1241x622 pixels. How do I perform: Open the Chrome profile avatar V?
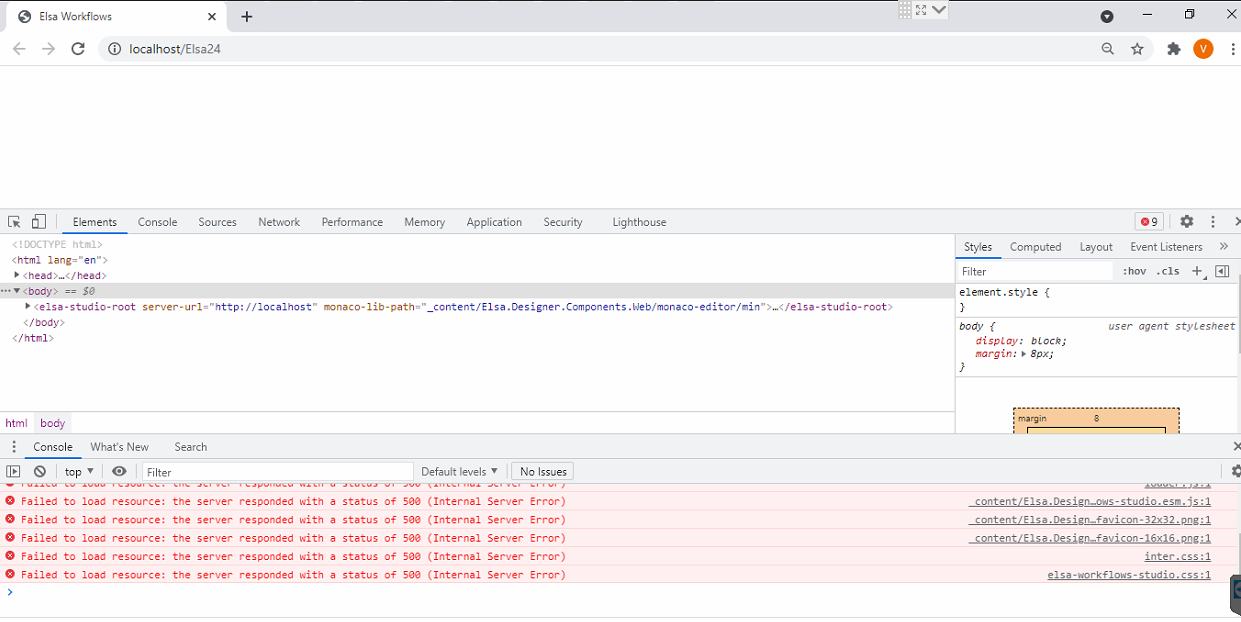click(1203, 49)
